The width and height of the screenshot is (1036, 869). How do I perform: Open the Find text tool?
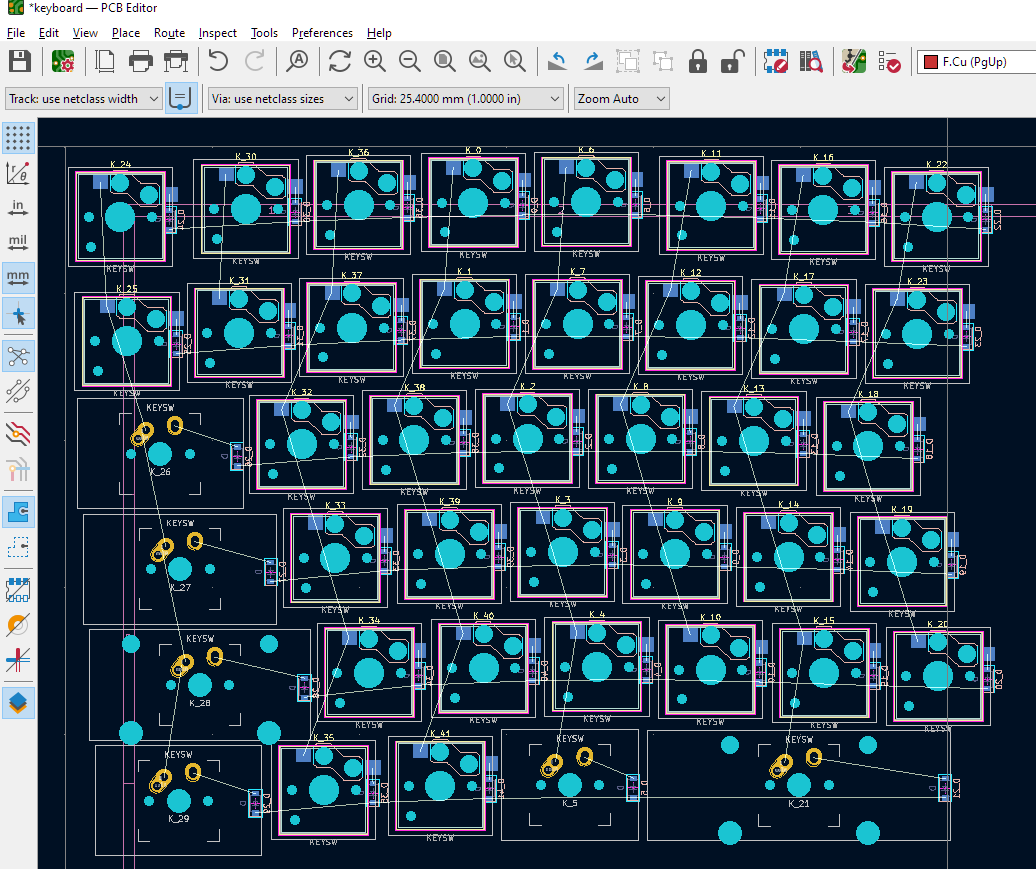click(x=298, y=61)
